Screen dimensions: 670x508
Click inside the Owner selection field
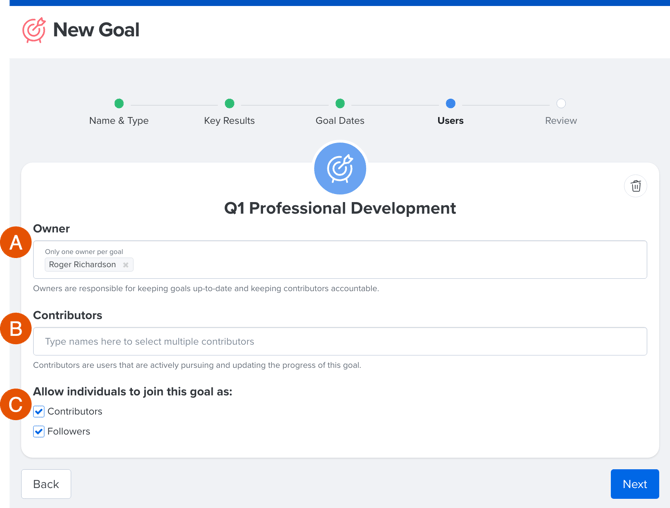point(340,259)
